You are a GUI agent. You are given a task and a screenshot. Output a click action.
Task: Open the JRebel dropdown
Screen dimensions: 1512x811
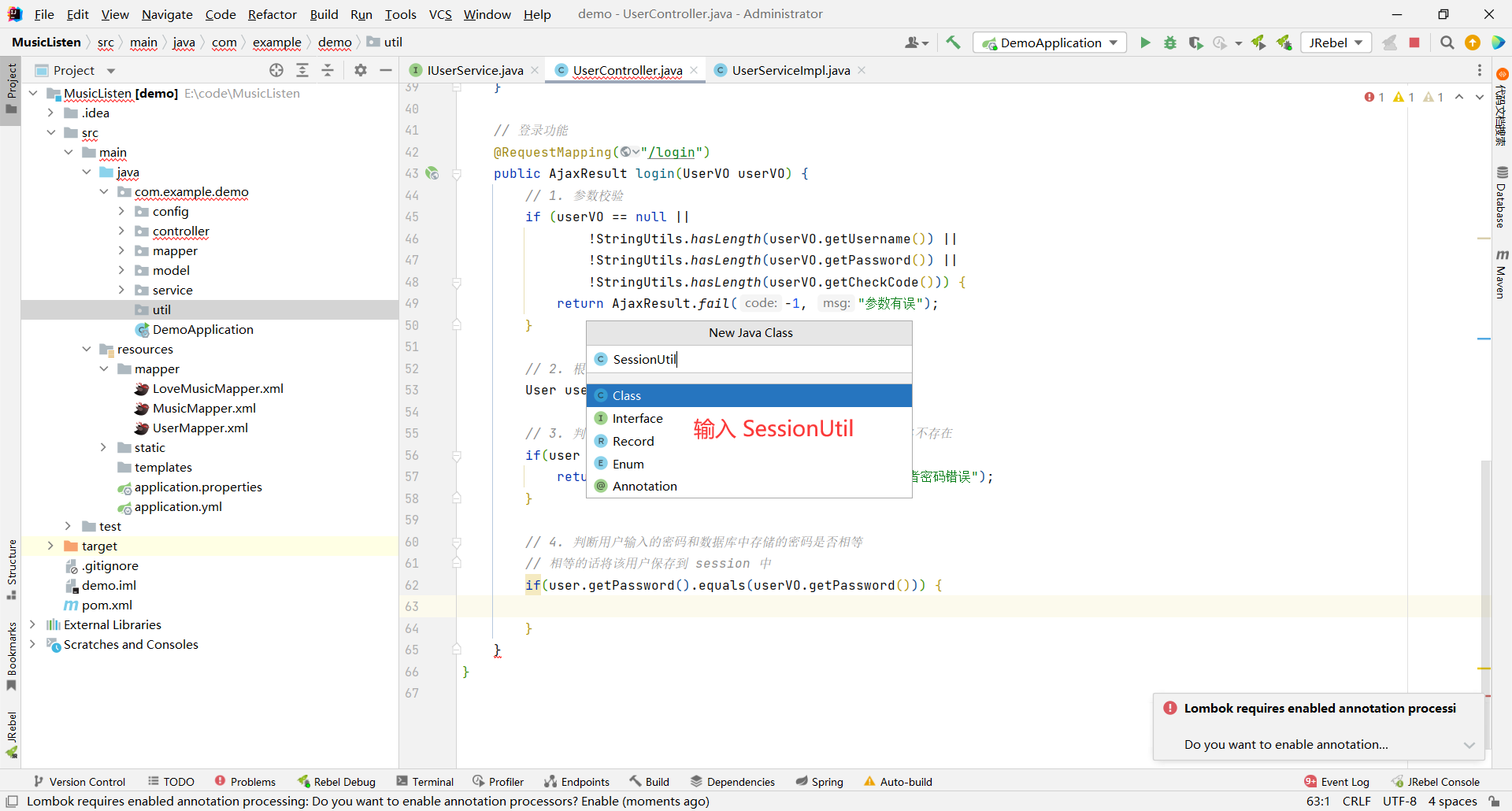coord(1336,43)
